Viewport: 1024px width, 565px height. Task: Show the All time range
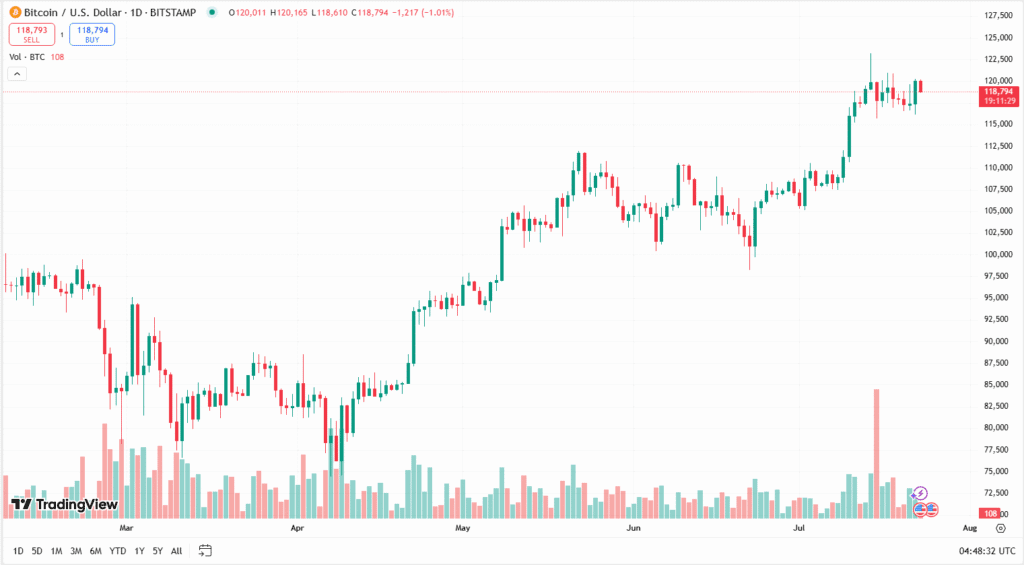(x=176, y=551)
